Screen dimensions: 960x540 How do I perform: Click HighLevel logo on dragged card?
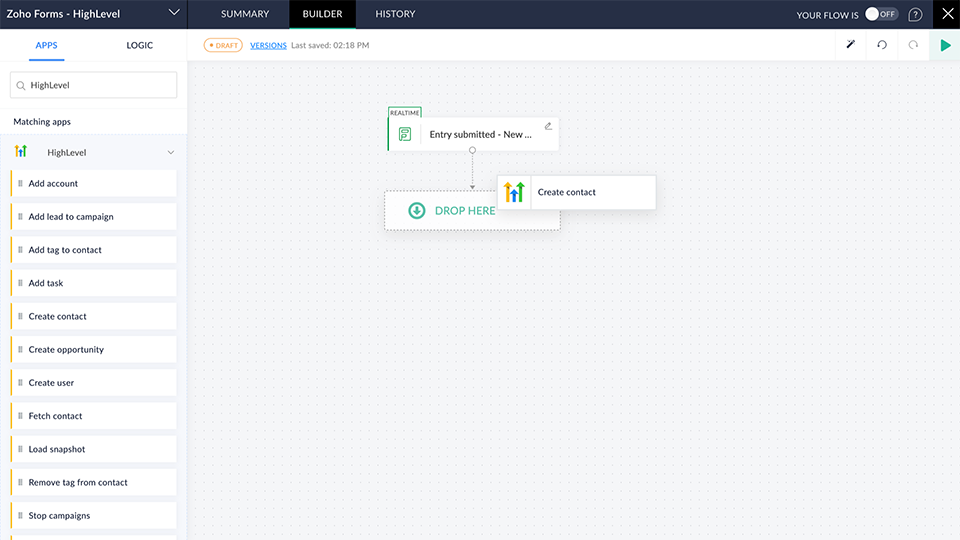pos(514,192)
